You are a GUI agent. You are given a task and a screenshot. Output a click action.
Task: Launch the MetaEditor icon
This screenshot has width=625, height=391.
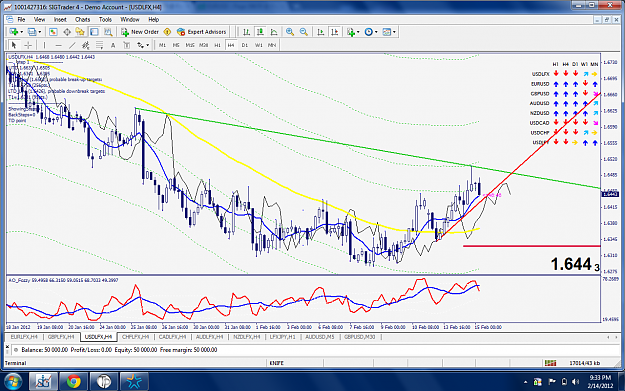pyautogui.click(x=167, y=32)
